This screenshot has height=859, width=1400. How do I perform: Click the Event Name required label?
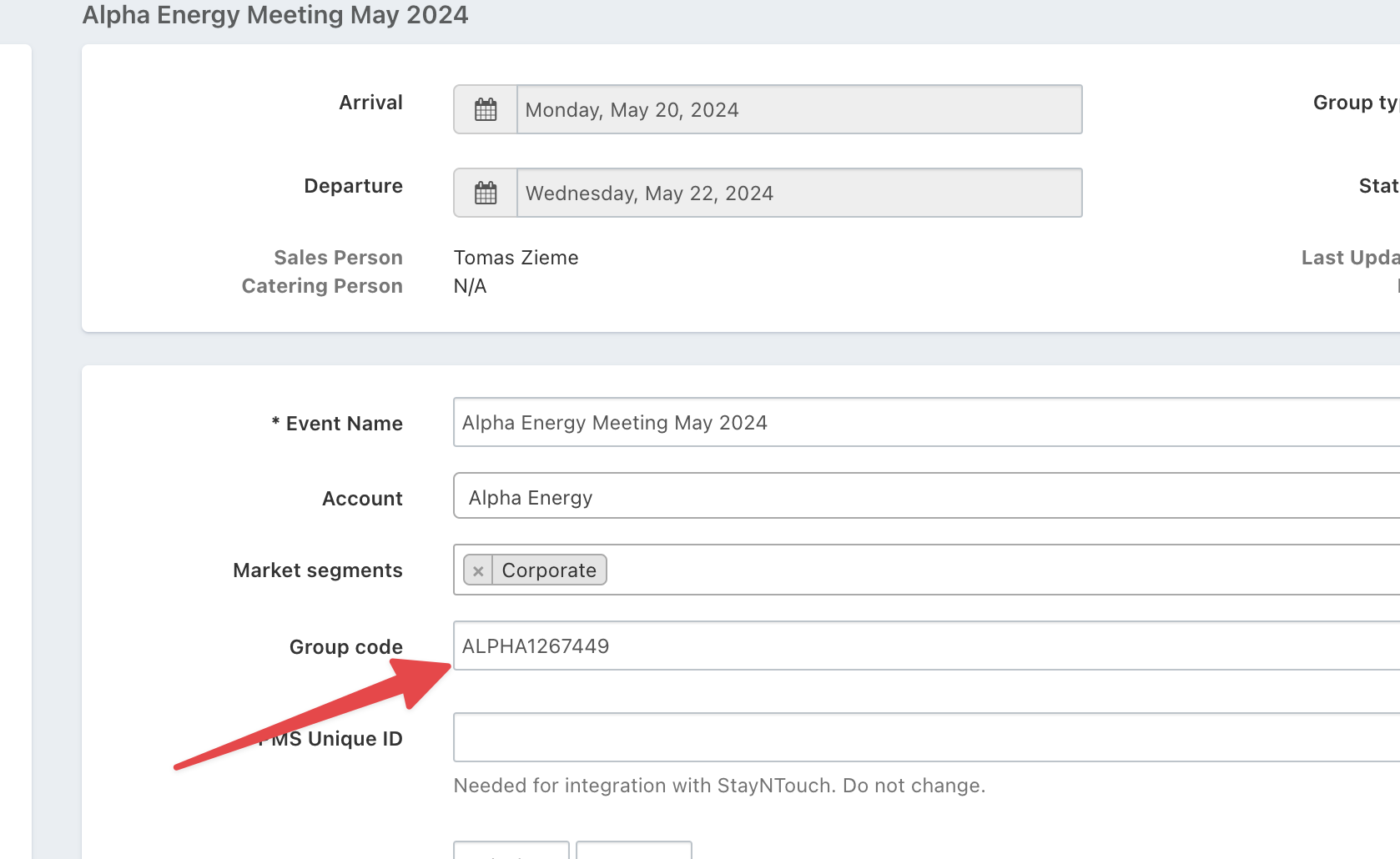pos(337,424)
